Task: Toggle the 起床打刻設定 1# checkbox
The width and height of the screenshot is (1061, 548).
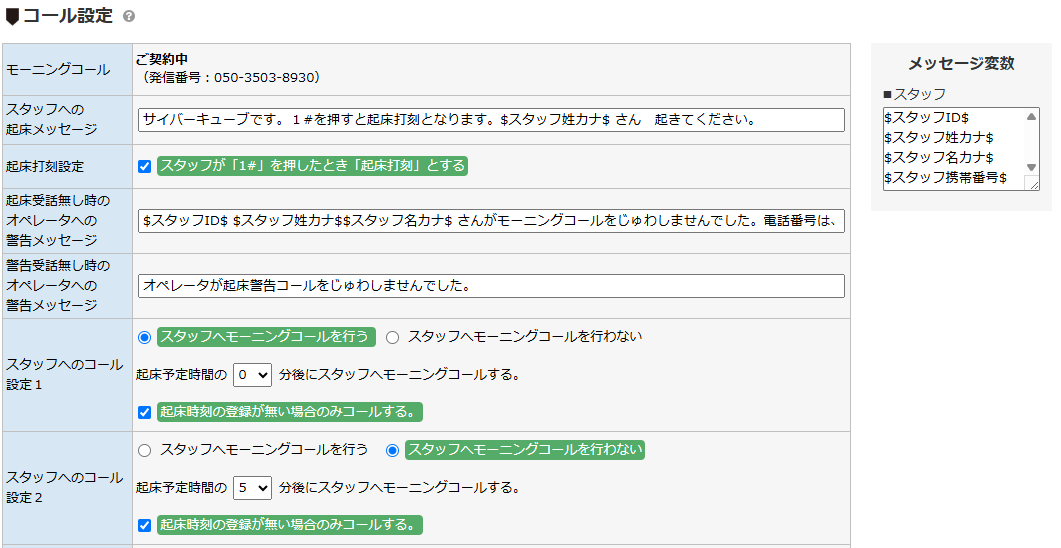Action: tap(144, 166)
